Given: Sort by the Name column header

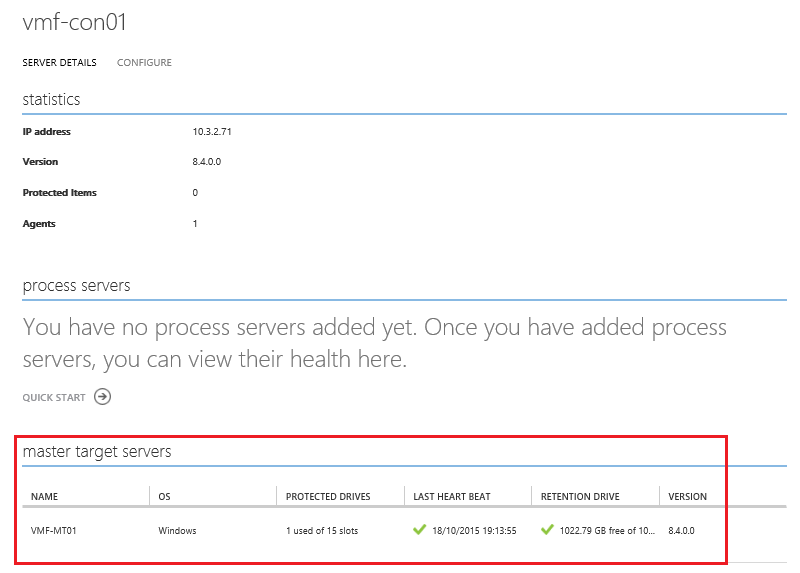Looking at the screenshot, I should point(45,497).
